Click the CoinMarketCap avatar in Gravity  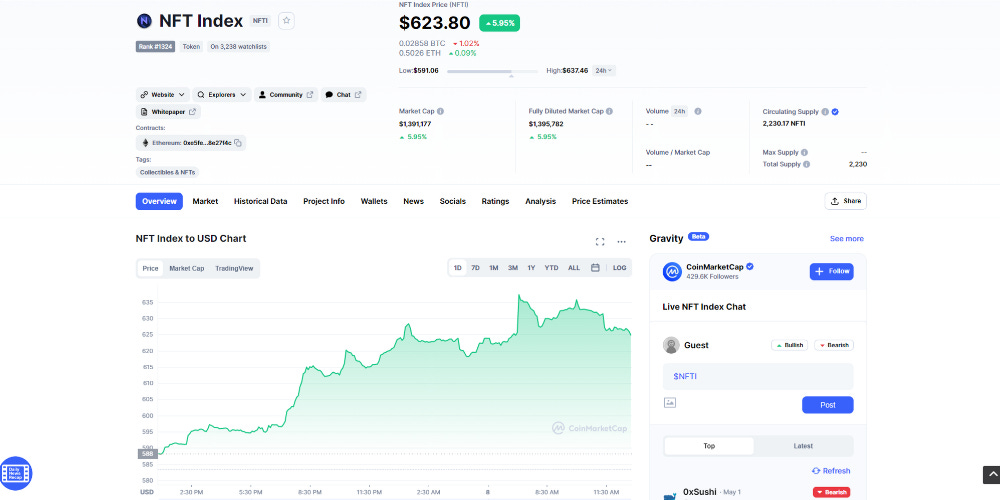pos(672,272)
